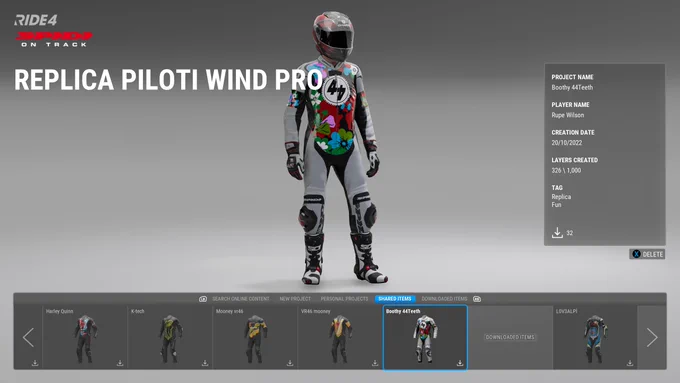The height and width of the screenshot is (383, 680).
Task: Click the right bumper icon beside the tabs
Action: (477, 299)
